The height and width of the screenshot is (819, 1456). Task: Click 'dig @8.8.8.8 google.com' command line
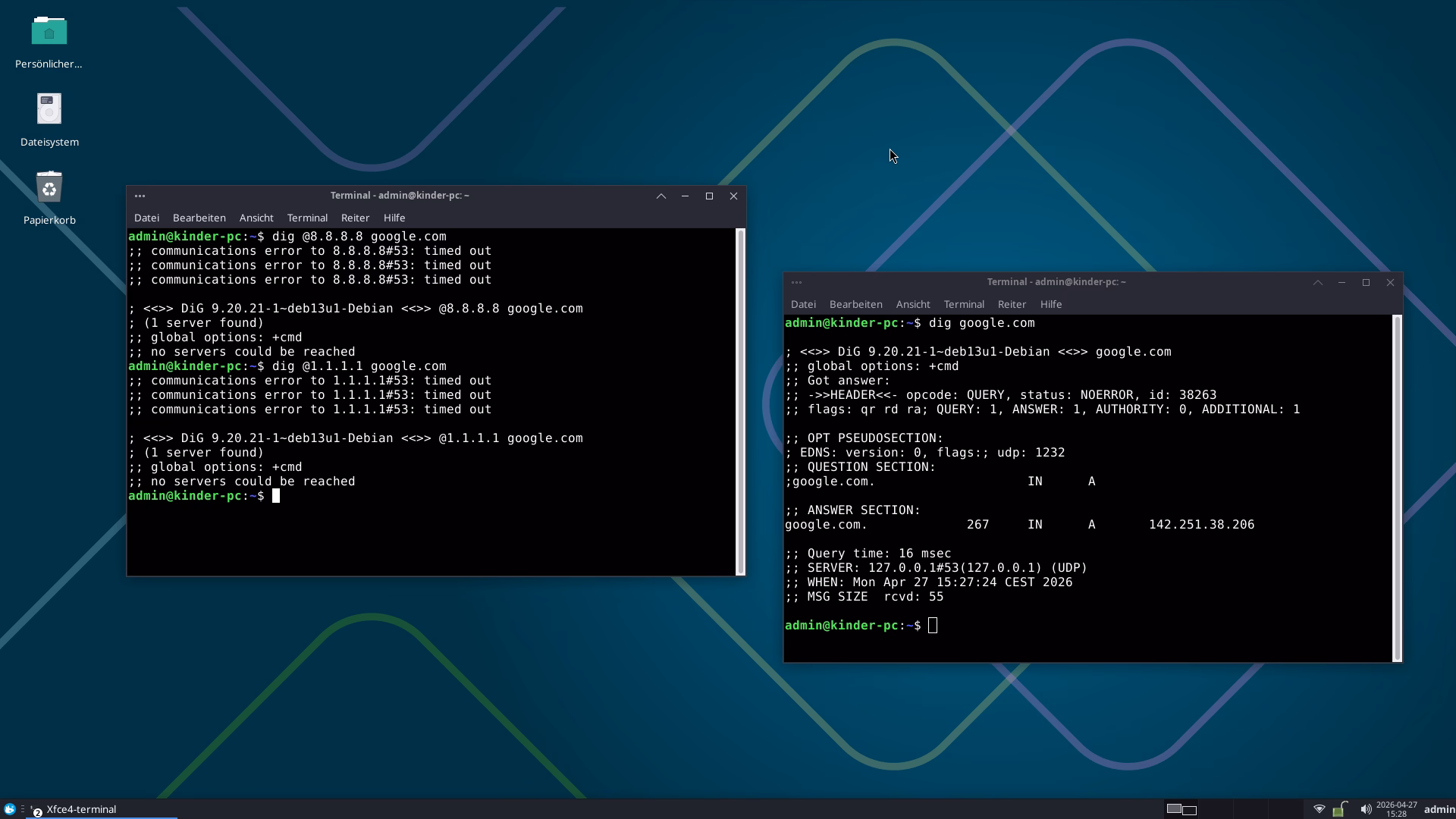pos(359,237)
